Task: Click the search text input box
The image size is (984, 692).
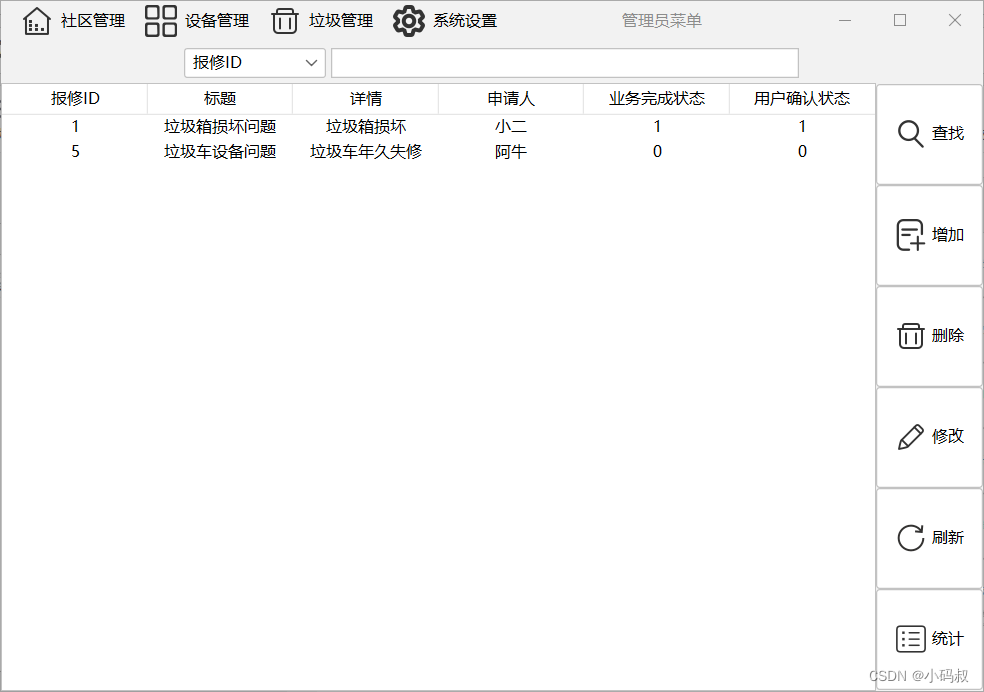Action: 565,63
